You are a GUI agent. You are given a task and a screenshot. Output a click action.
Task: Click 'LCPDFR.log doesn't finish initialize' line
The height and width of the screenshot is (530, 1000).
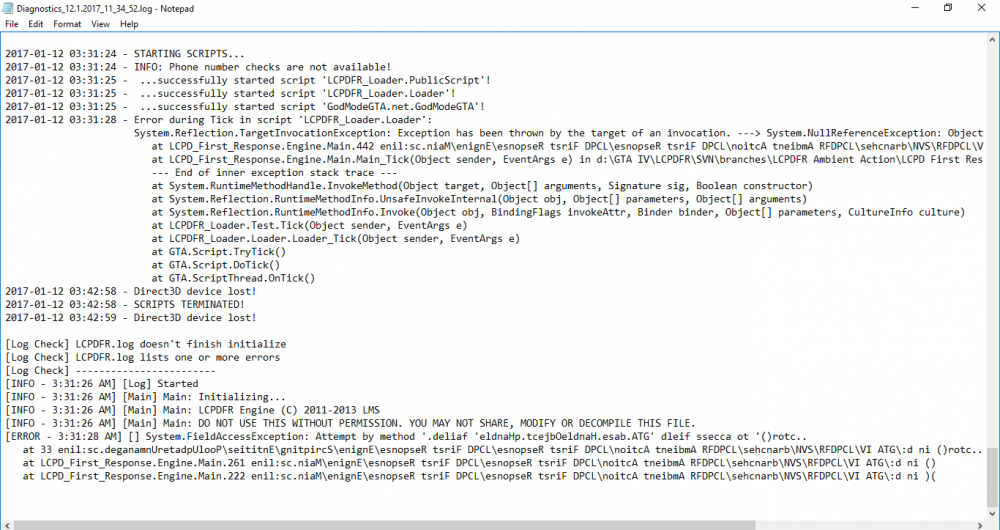point(145,344)
